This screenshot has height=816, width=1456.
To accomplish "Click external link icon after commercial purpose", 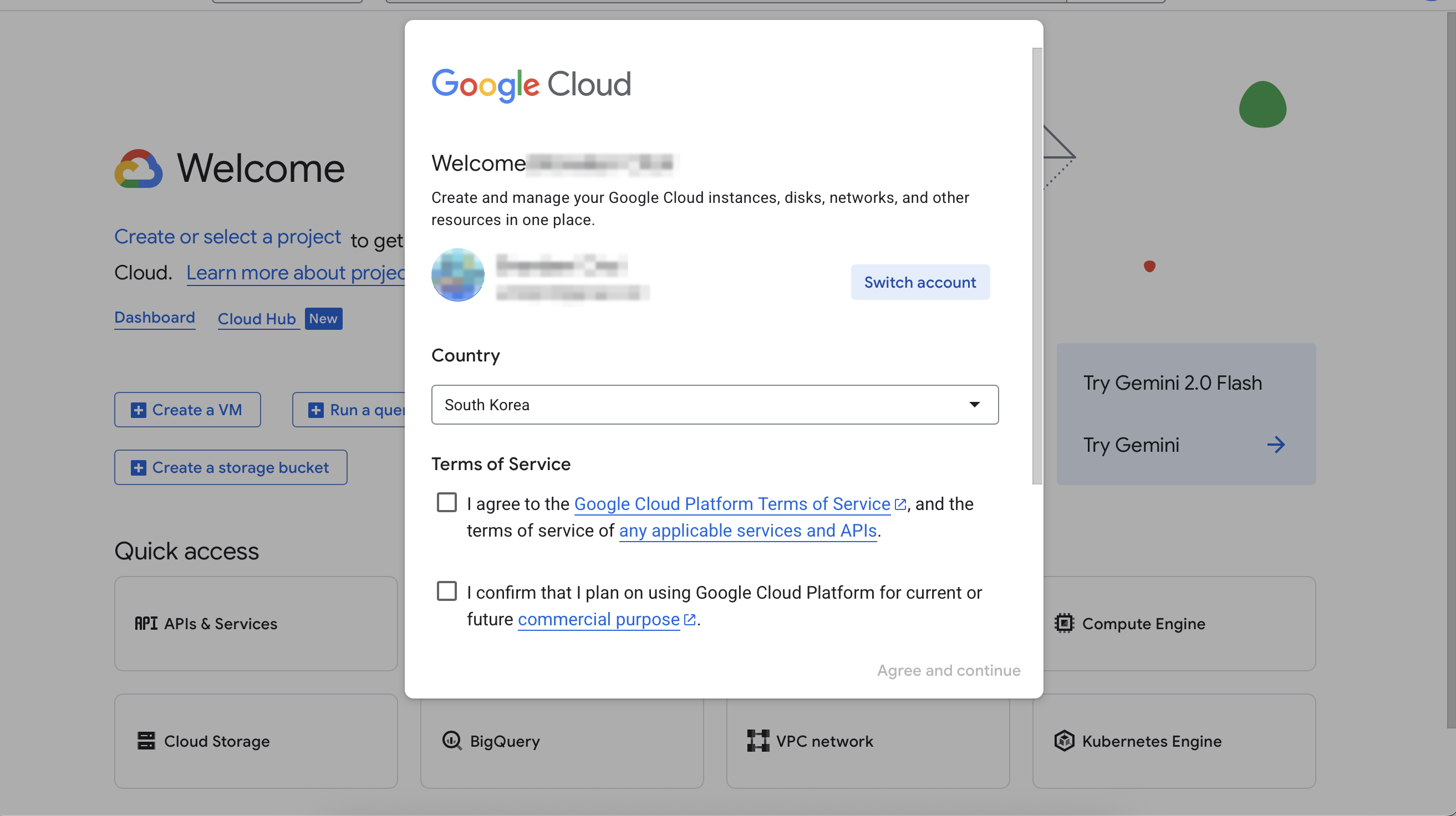I will tap(689, 619).
